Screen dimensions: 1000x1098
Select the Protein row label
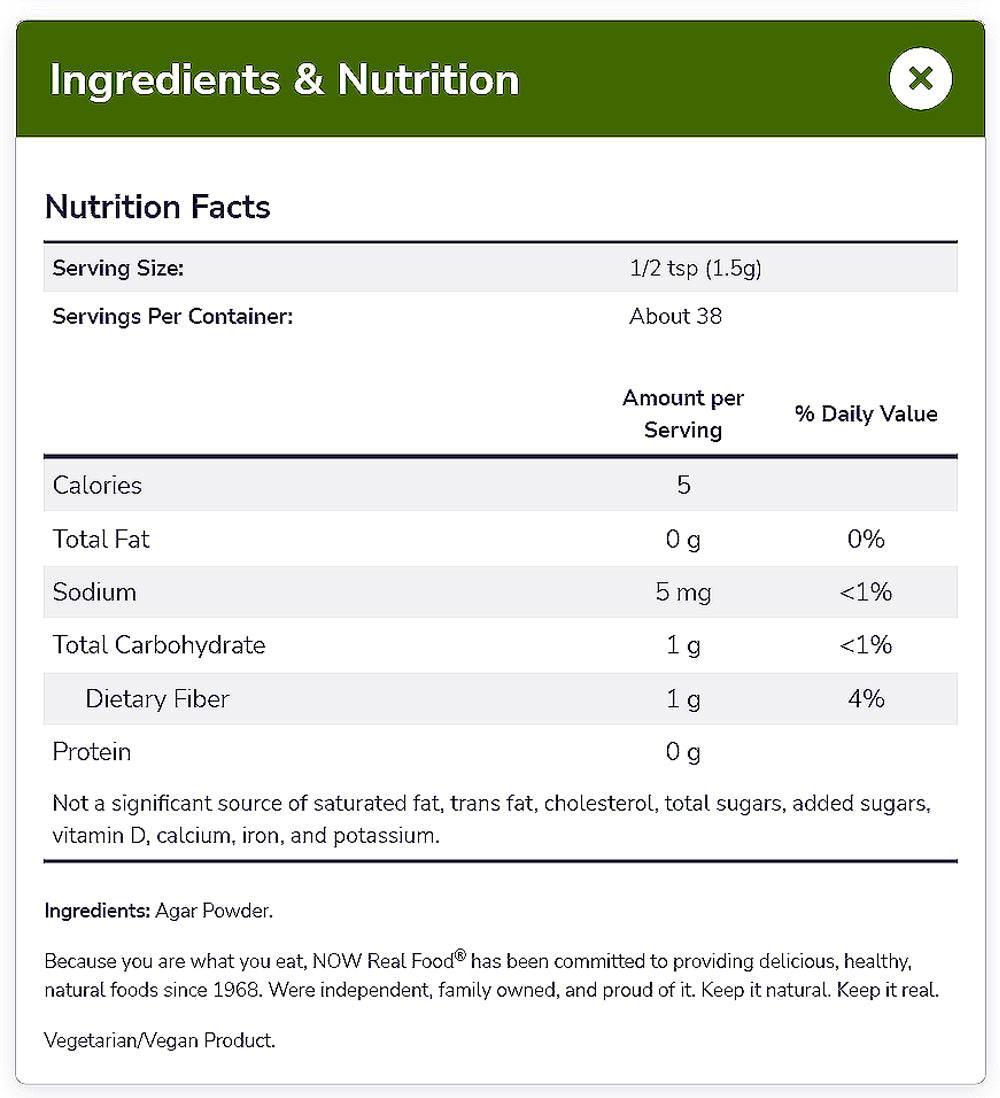[92, 751]
